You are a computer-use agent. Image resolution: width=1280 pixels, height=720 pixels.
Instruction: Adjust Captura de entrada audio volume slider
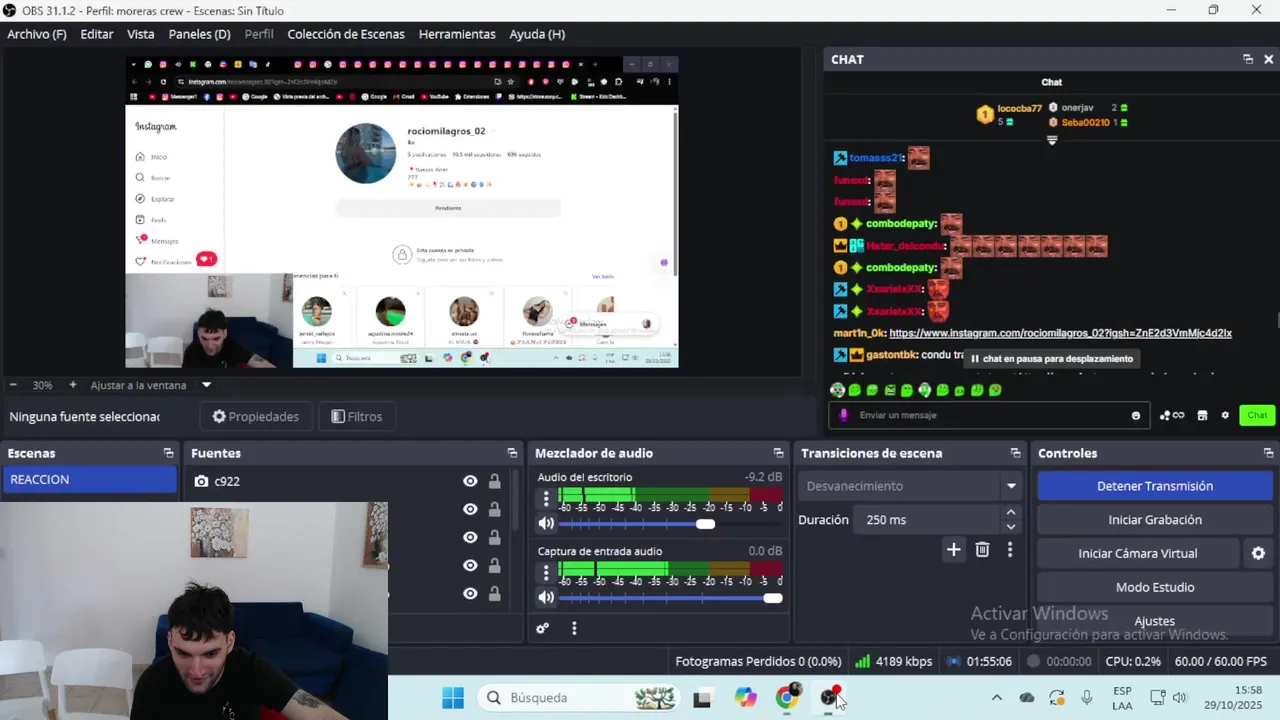click(x=670, y=598)
